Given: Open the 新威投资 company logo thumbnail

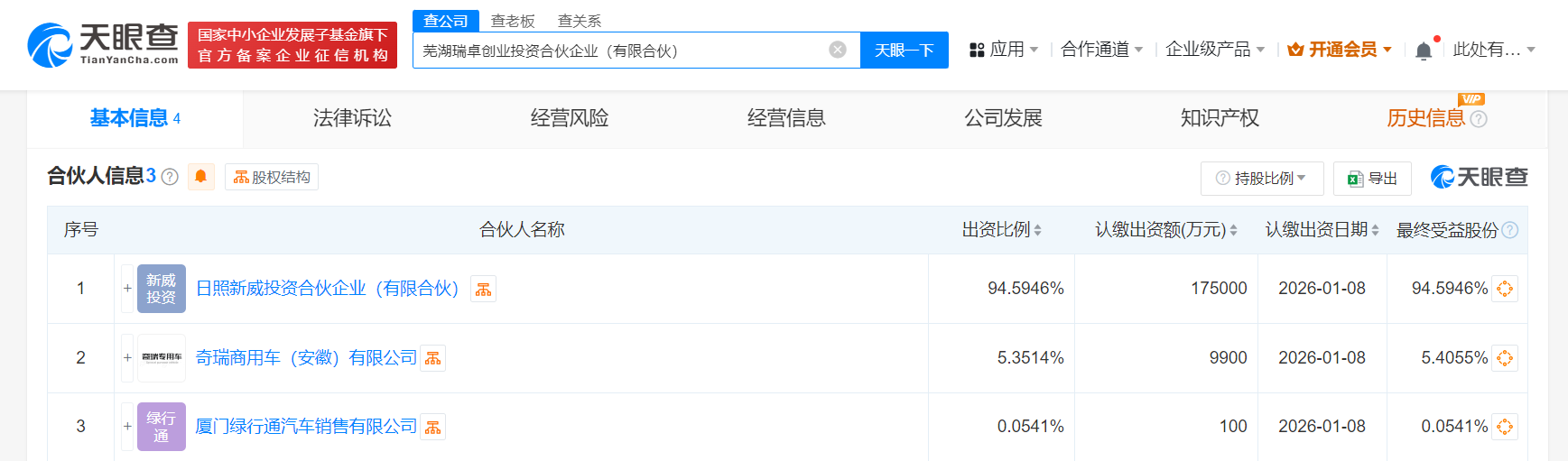Looking at the screenshot, I should click(x=162, y=289).
